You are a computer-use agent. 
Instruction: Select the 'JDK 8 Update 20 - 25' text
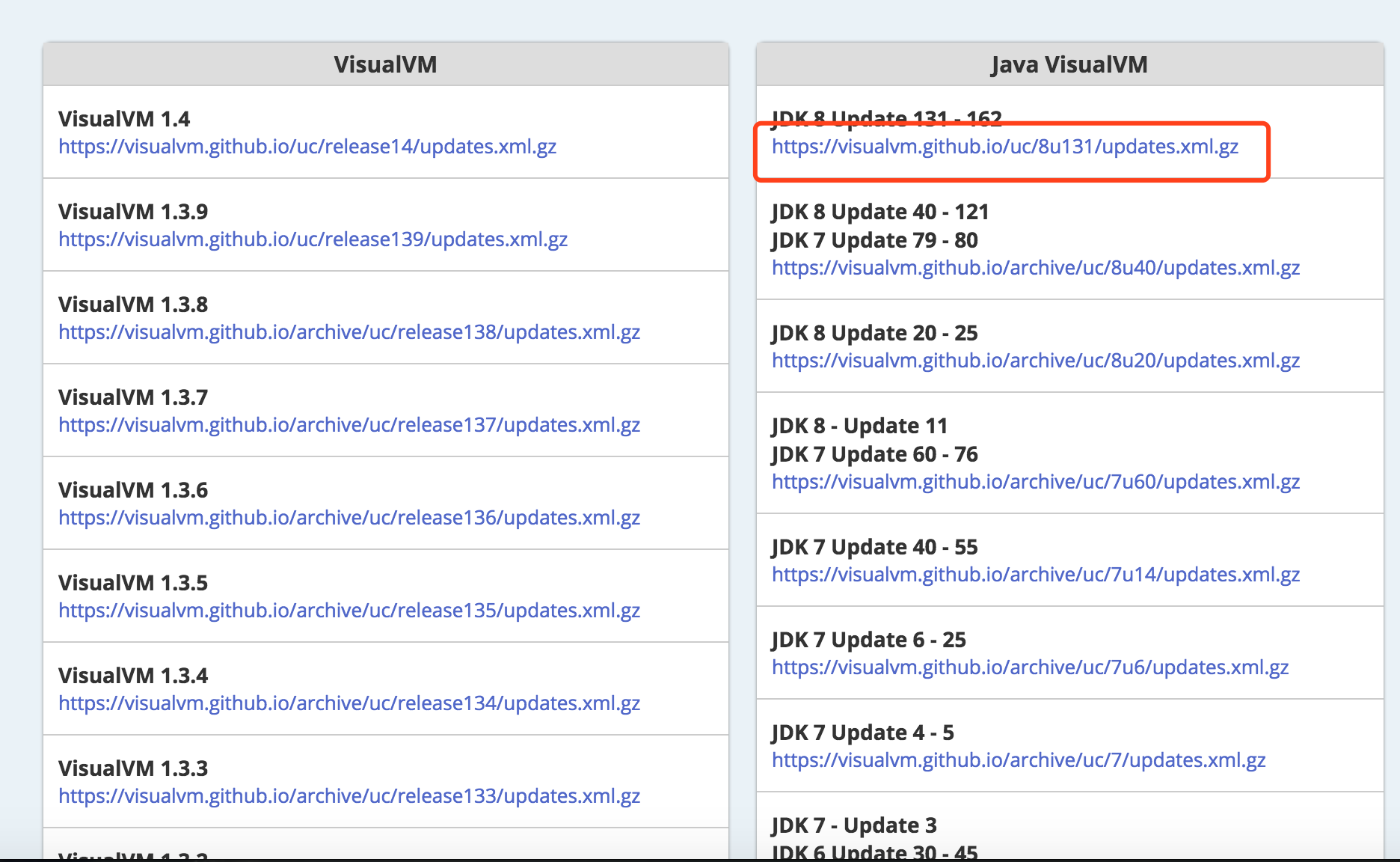pyautogui.click(x=875, y=333)
